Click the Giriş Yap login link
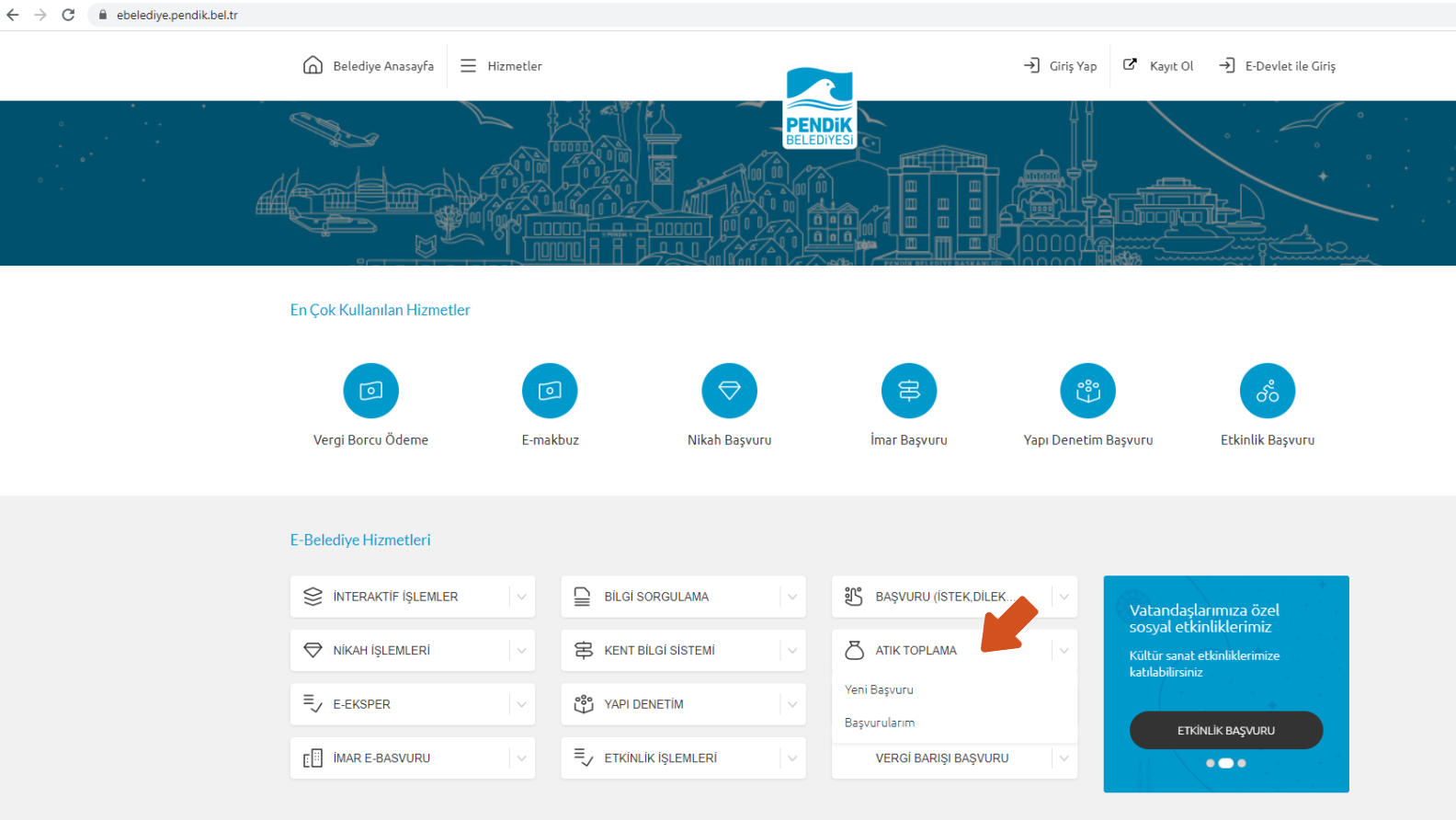Image resolution: width=1456 pixels, height=820 pixels. [x=1061, y=66]
